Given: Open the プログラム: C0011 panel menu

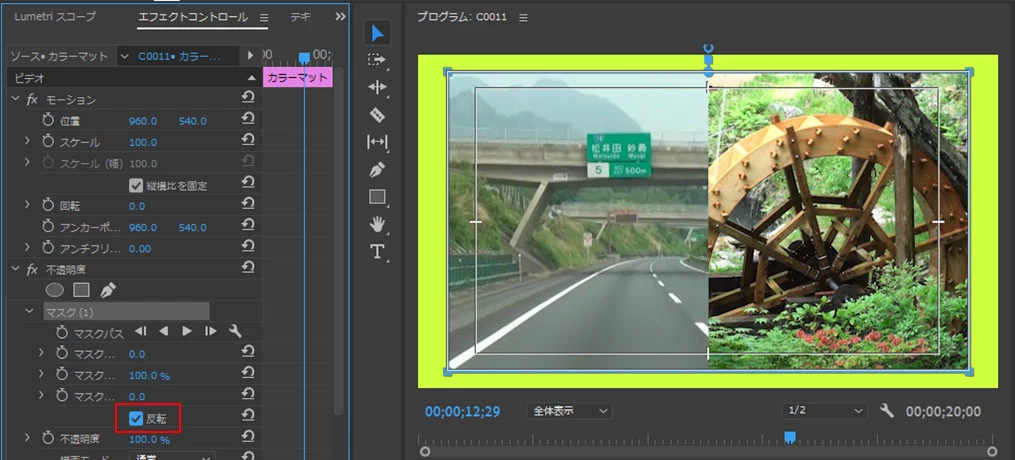Looking at the screenshot, I should (523, 17).
